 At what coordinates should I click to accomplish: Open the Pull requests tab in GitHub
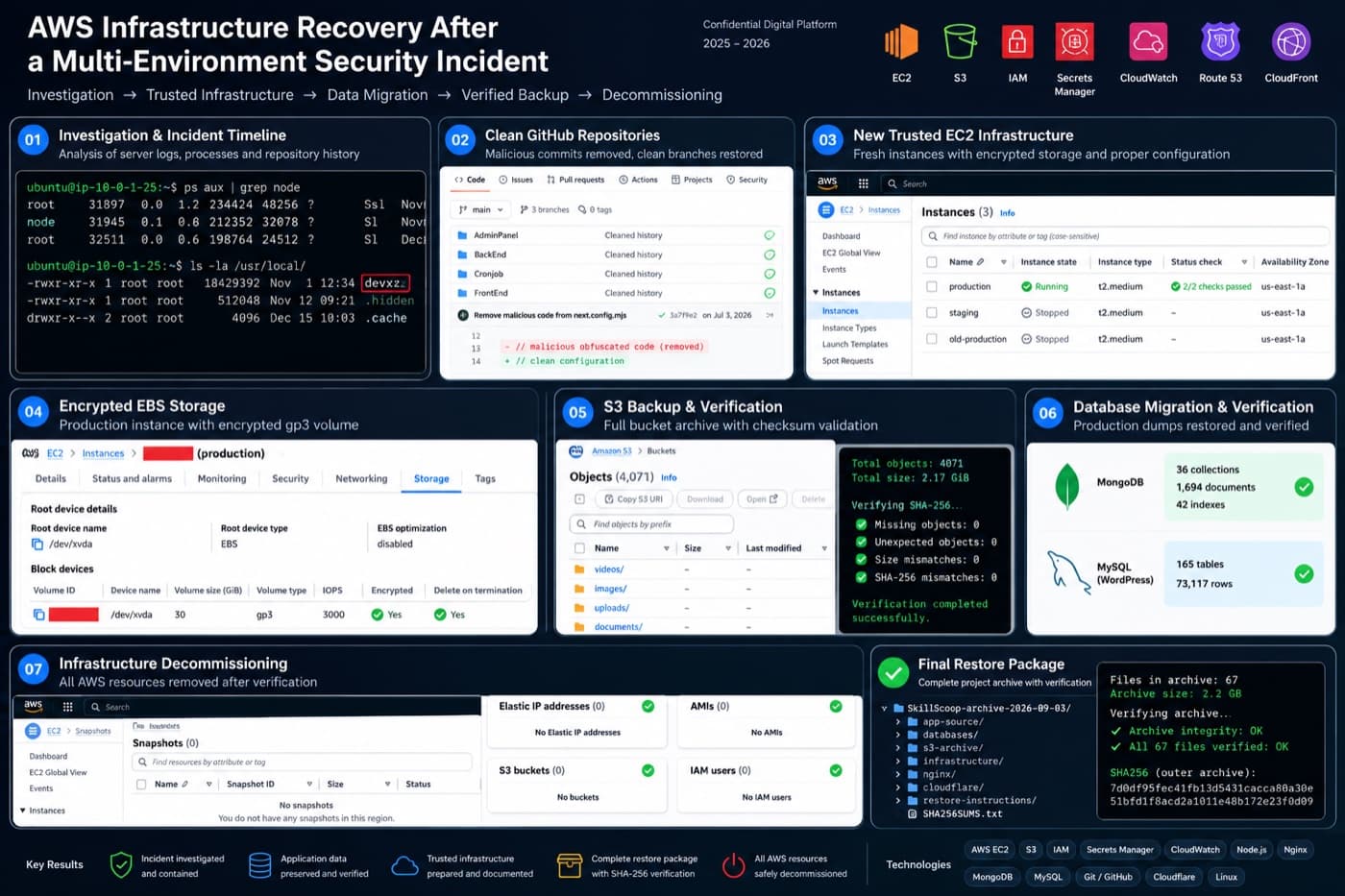[575, 180]
